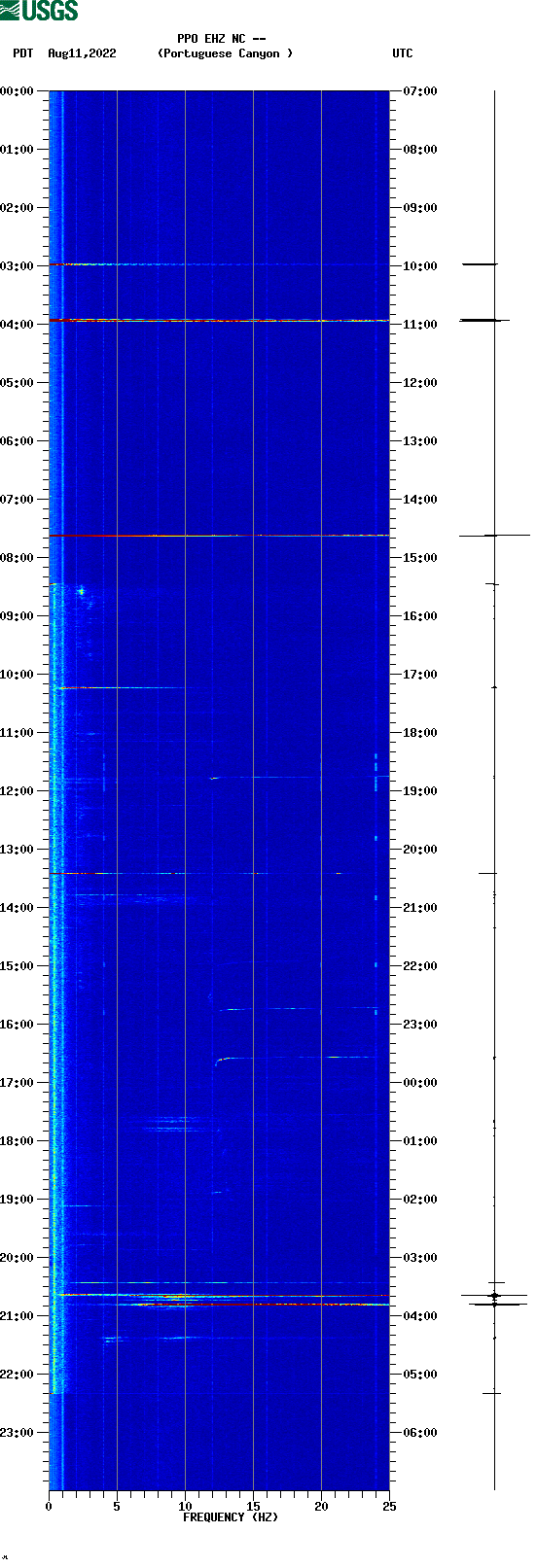
Task: Click the FREQUENCY (HZ) axis label
Action: tap(231, 1517)
